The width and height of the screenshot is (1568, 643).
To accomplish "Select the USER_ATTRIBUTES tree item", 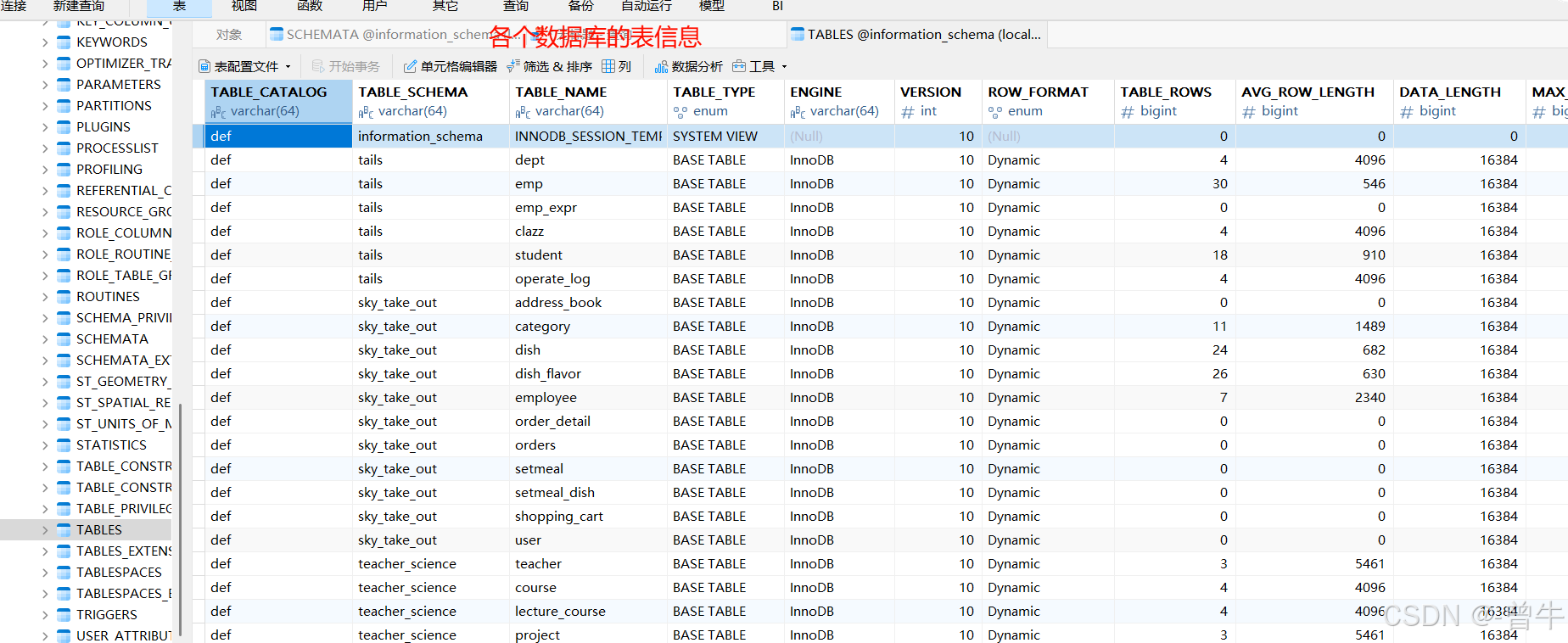I will pyautogui.click(x=124, y=635).
